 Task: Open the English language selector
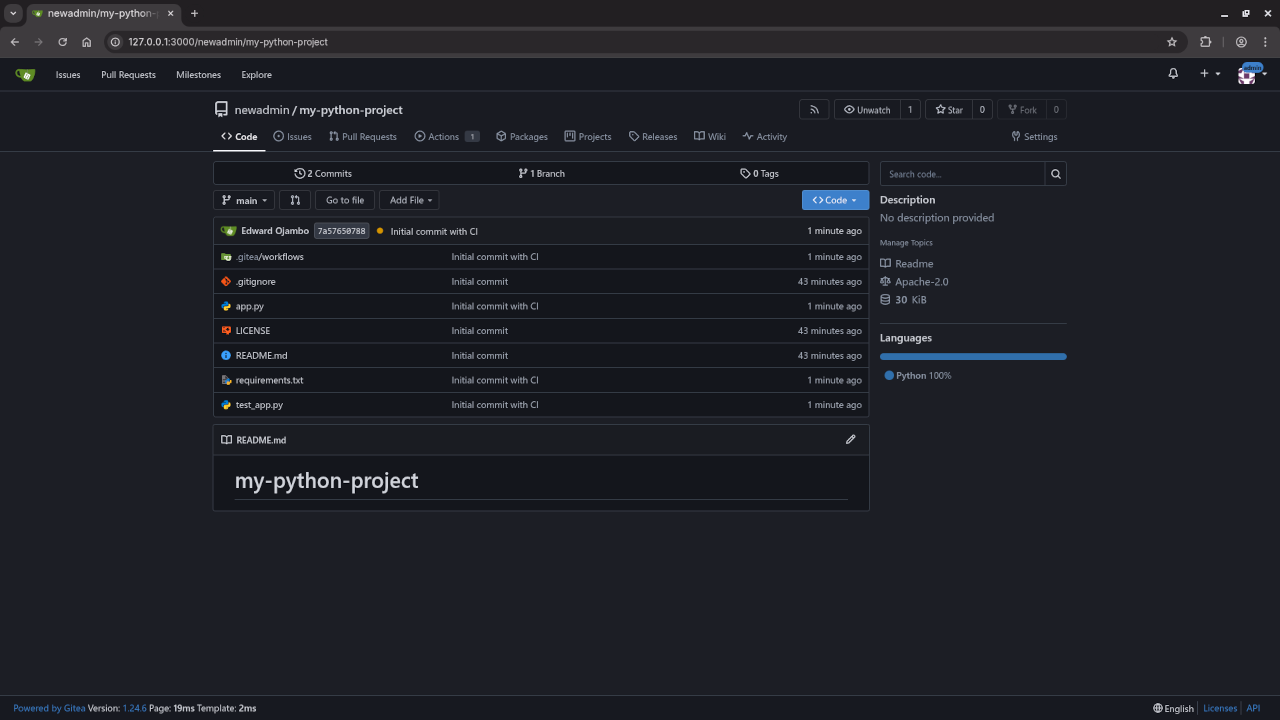pyautogui.click(x=1173, y=708)
